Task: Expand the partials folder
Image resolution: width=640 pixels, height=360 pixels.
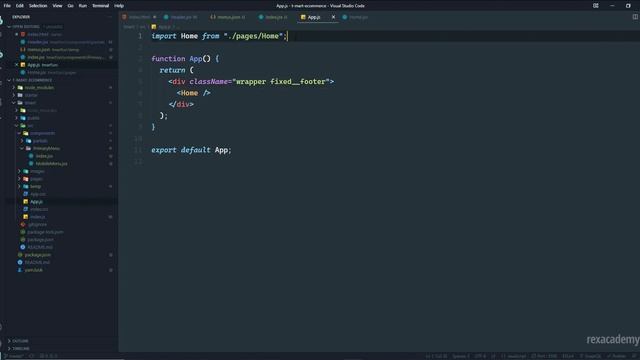Action: [22, 141]
